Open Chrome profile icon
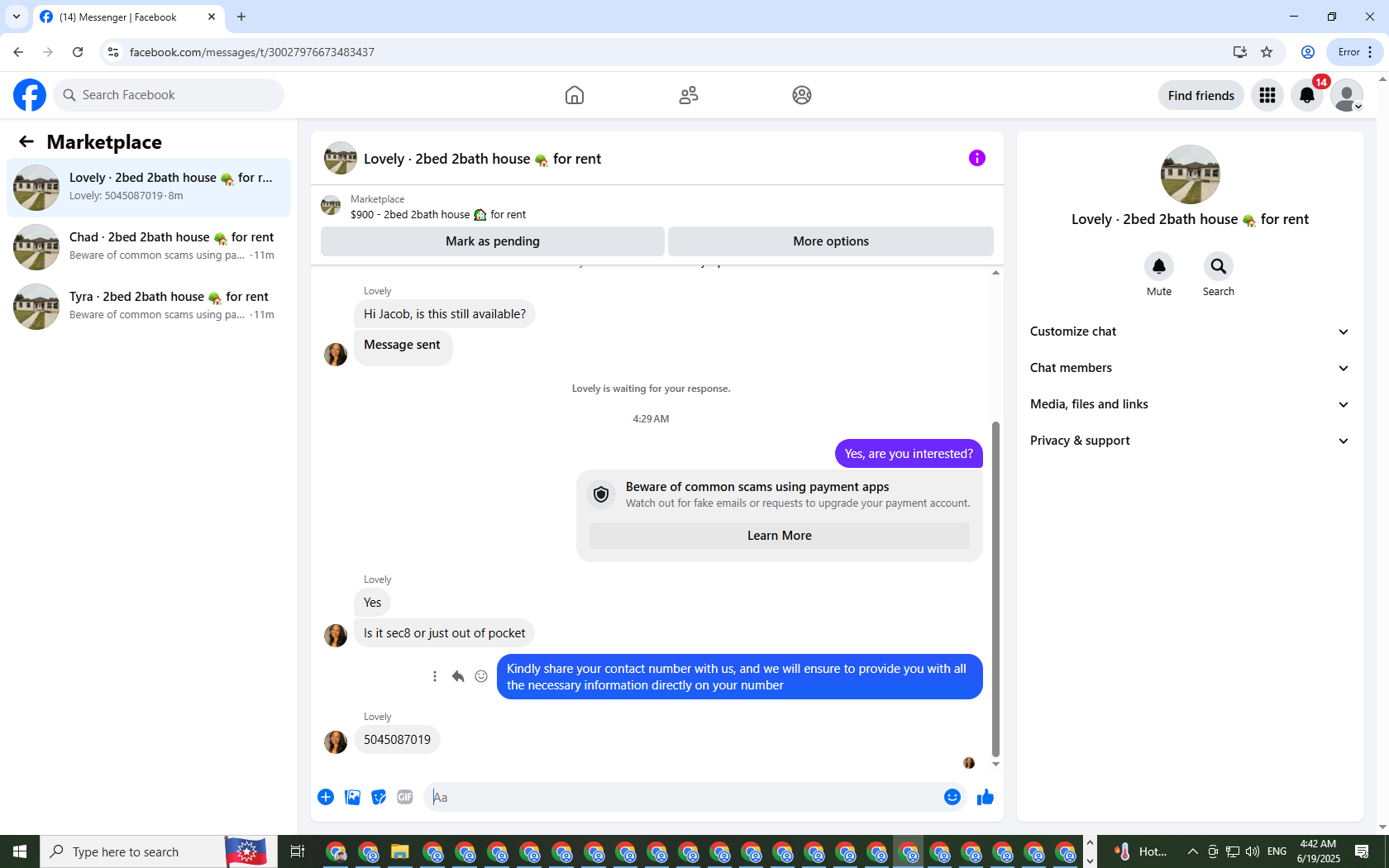Viewport: 1389px width, 868px height. [1308, 52]
